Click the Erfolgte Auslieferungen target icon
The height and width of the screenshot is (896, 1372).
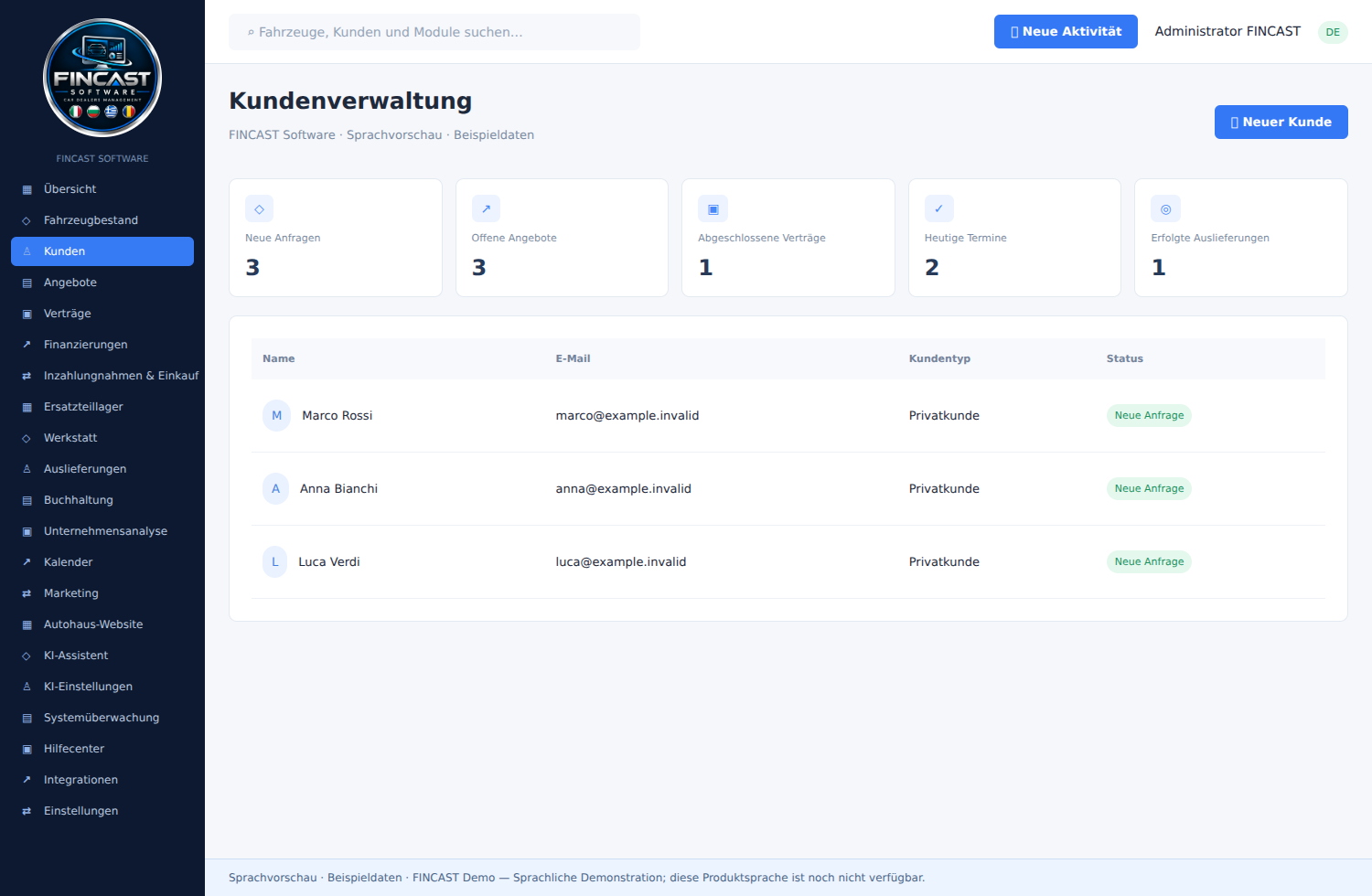coord(1165,208)
